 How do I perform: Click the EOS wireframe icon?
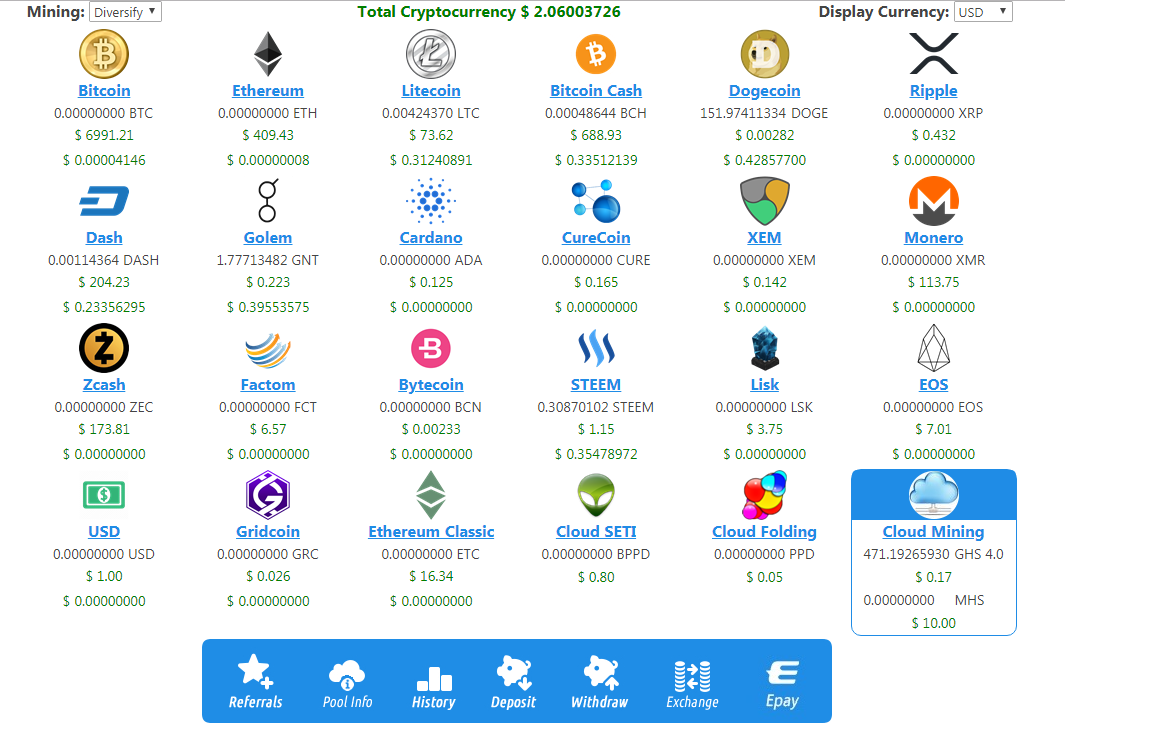[933, 348]
